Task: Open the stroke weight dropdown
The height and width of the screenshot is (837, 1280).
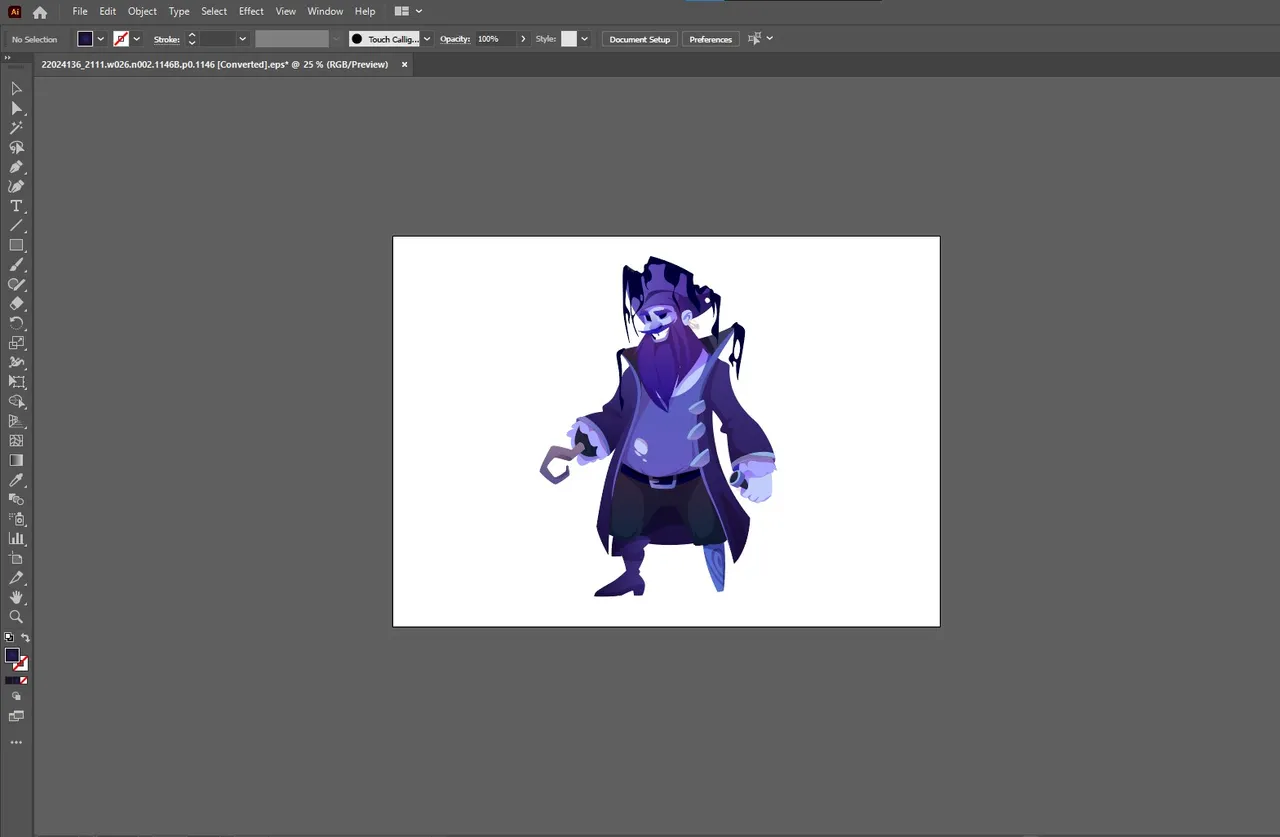Action: (x=242, y=39)
